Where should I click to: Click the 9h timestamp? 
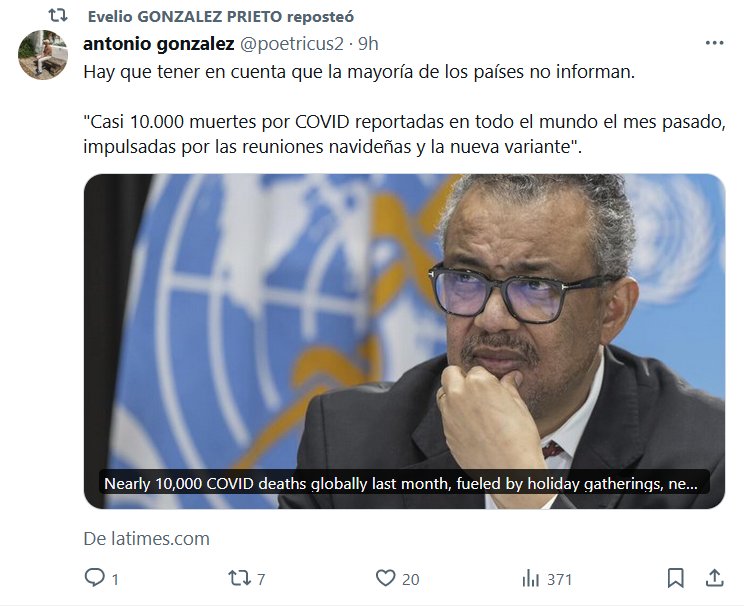[368, 44]
